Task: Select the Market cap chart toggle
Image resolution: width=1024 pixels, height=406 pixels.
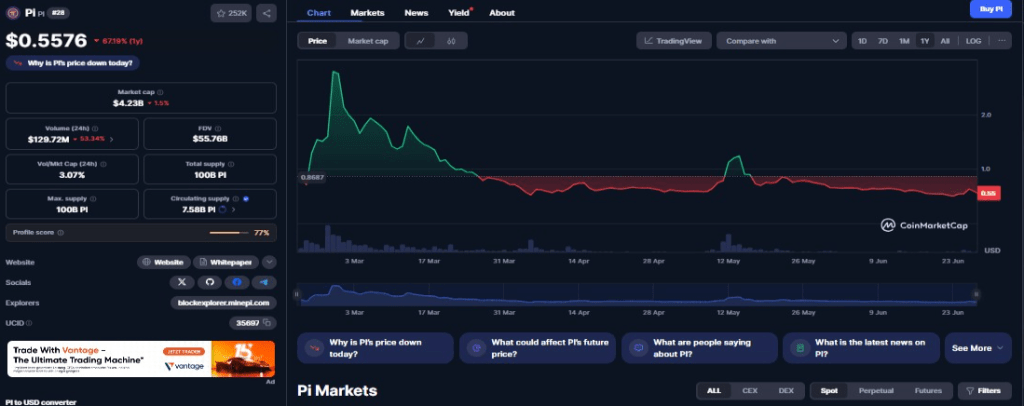Action: pos(368,40)
